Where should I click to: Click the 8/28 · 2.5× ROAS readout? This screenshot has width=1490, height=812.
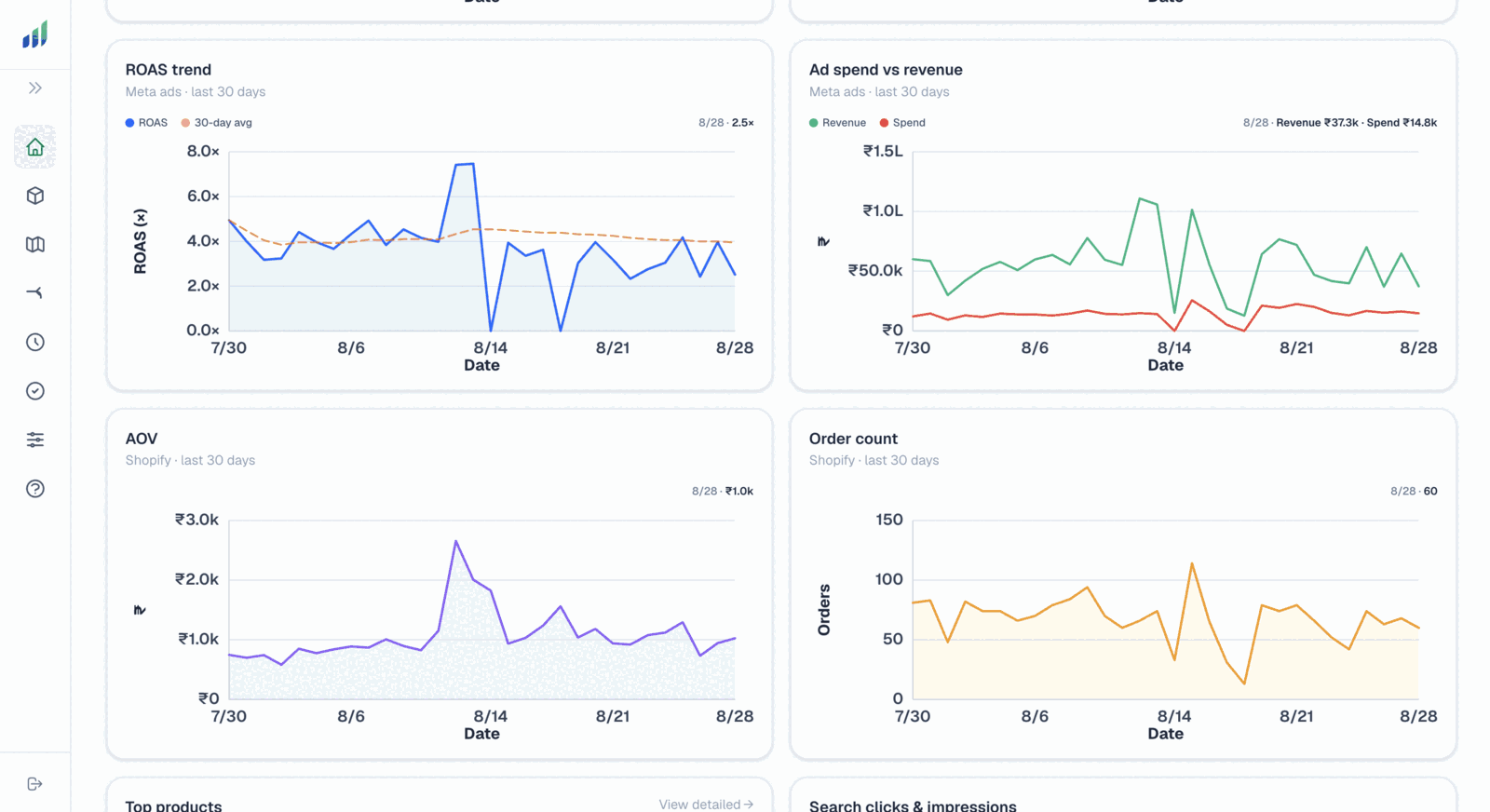click(726, 123)
